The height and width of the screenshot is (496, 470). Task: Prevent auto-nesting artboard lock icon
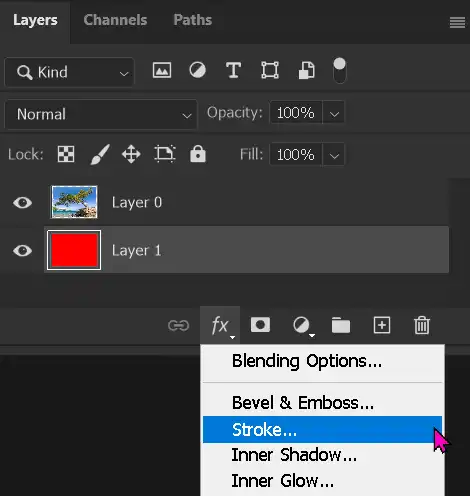165,154
